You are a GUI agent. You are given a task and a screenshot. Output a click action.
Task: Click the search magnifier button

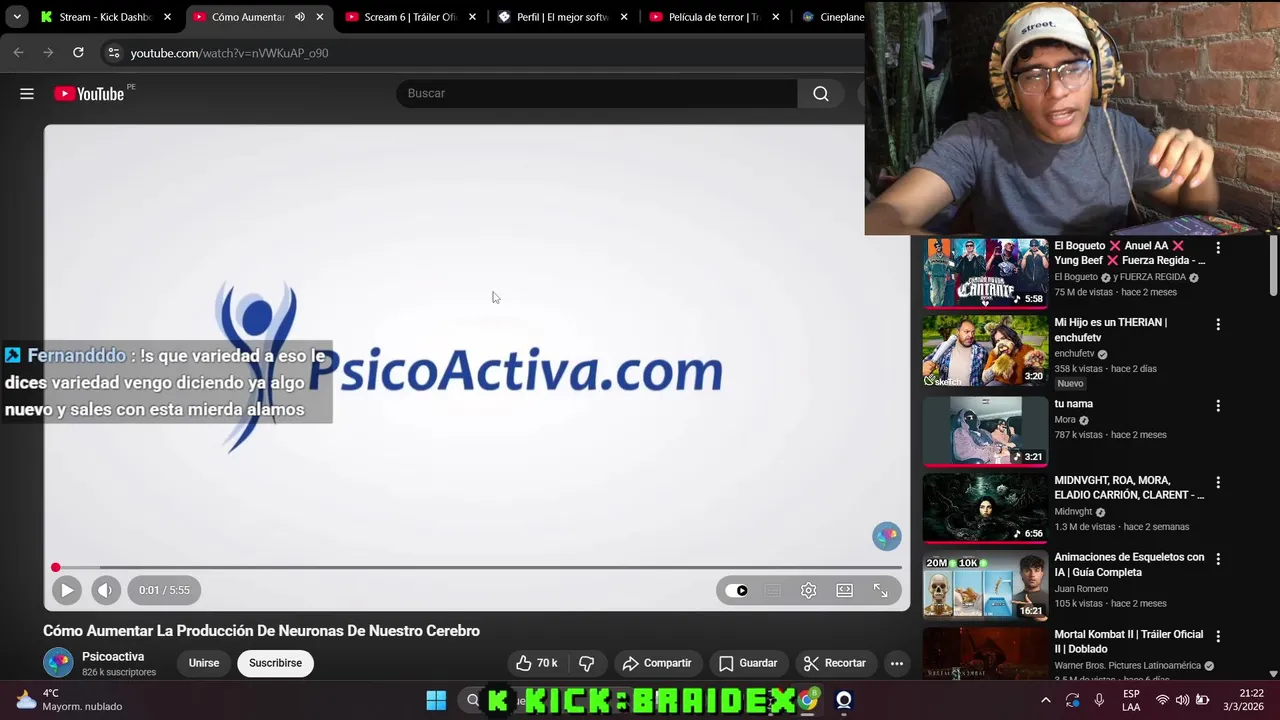[821, 93]
